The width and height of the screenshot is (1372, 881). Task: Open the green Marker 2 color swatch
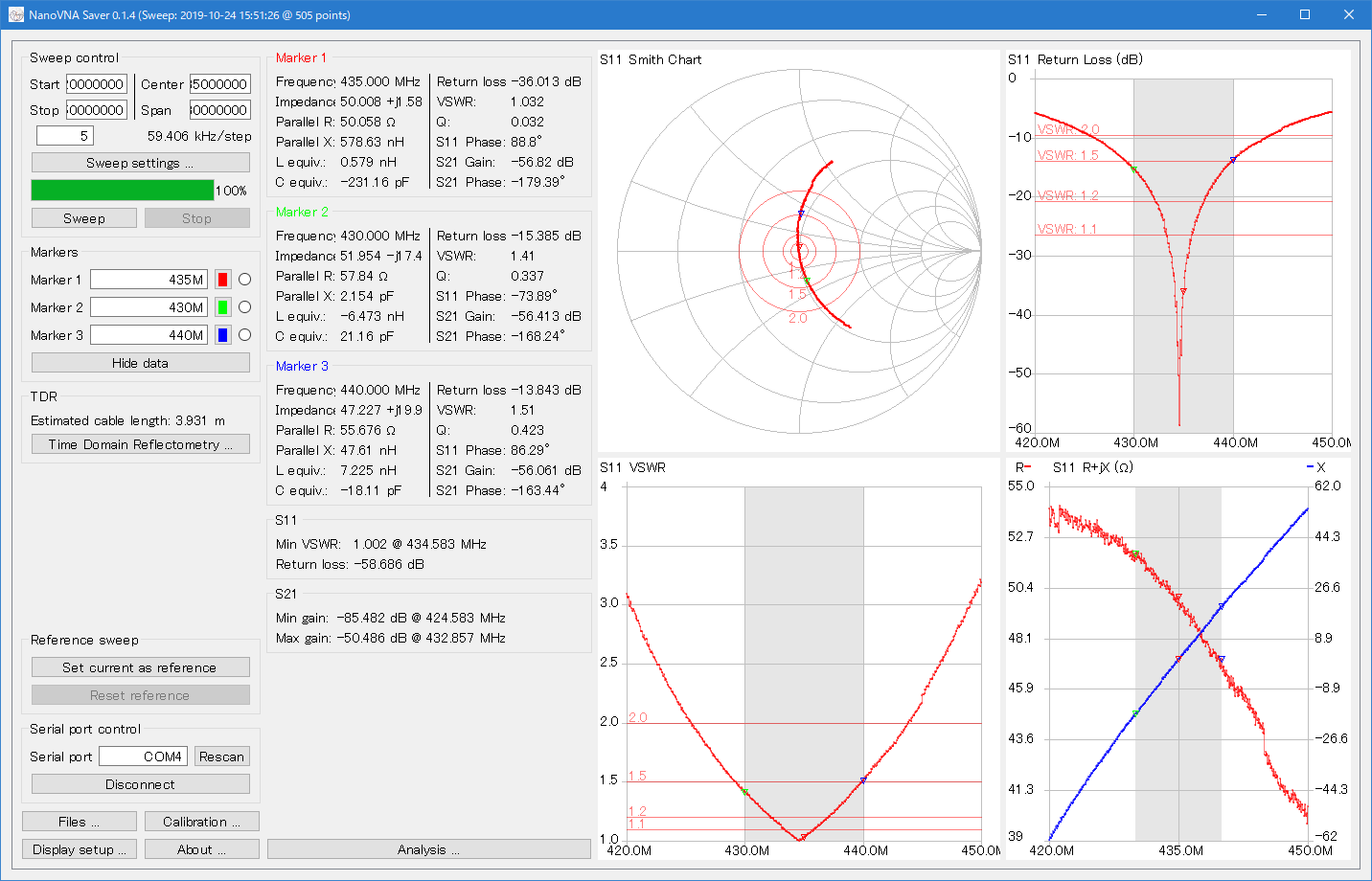pos(222,307)
